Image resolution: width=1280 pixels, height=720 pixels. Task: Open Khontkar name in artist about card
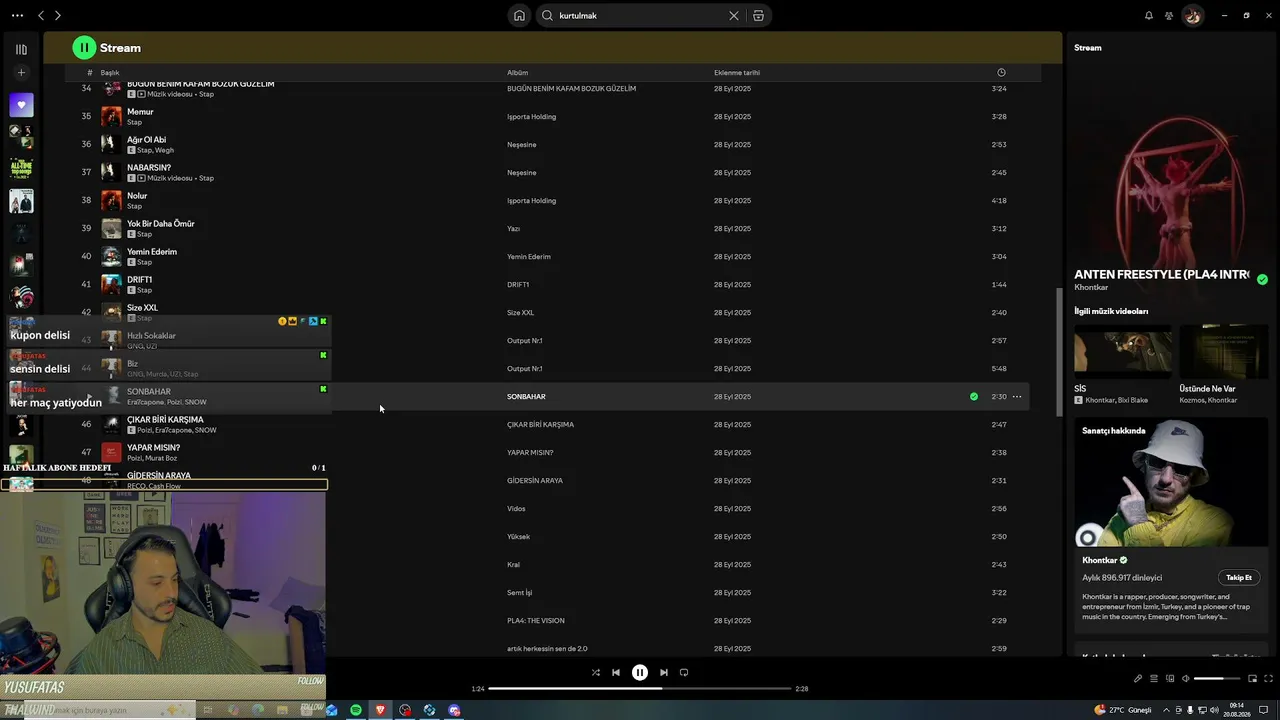1099,561
